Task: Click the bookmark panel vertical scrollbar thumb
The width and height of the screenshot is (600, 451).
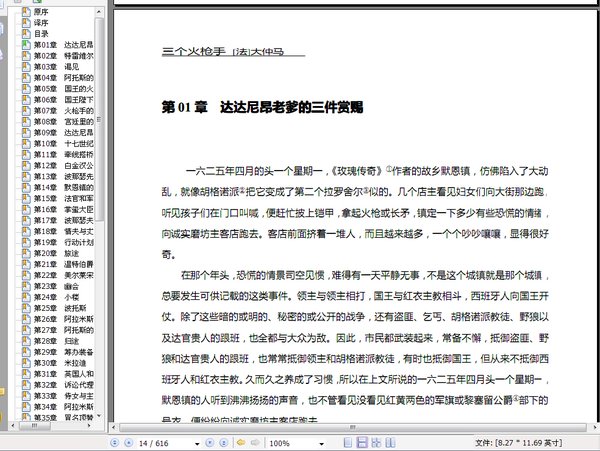Action: pyautogui.click(x=99, y=119)
